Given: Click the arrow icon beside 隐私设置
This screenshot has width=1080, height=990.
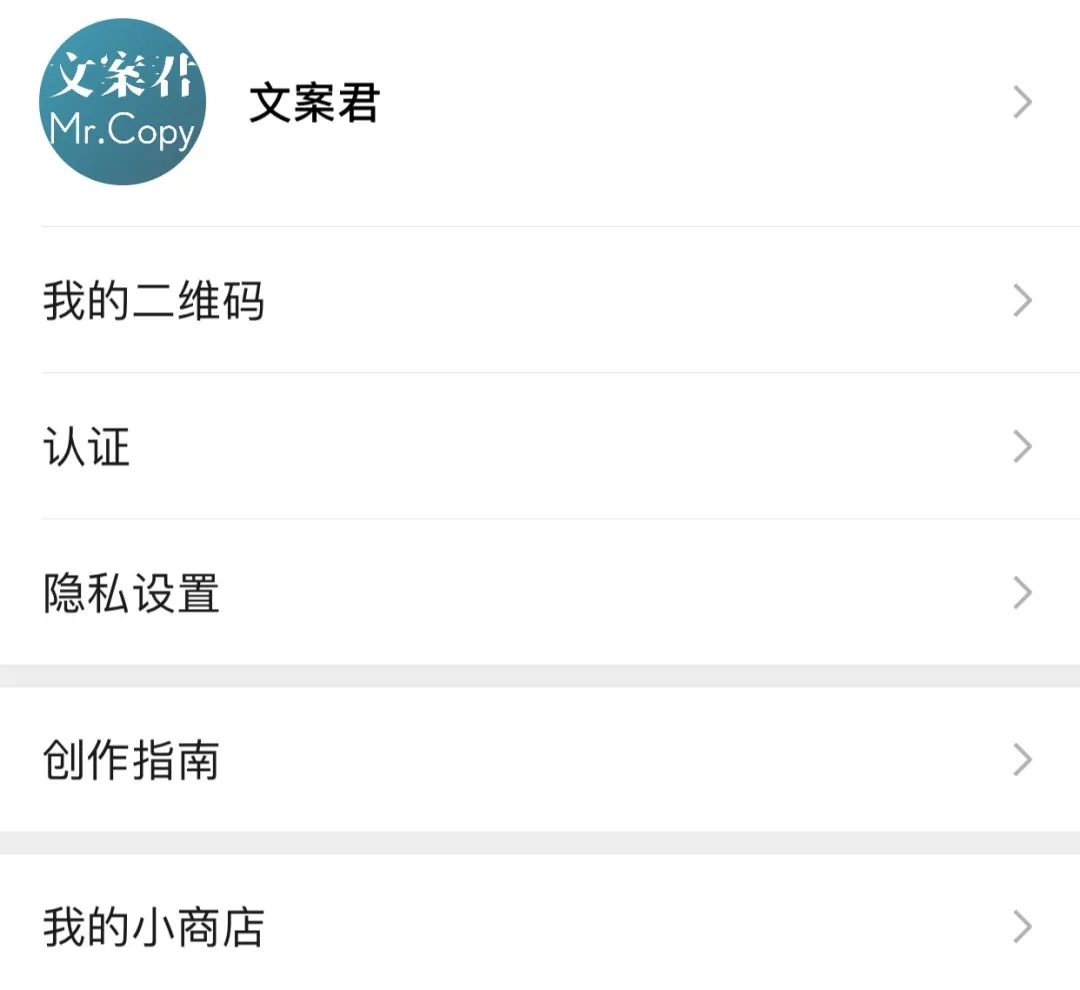Looking at the screenshot, I should tap(1023, 592).
